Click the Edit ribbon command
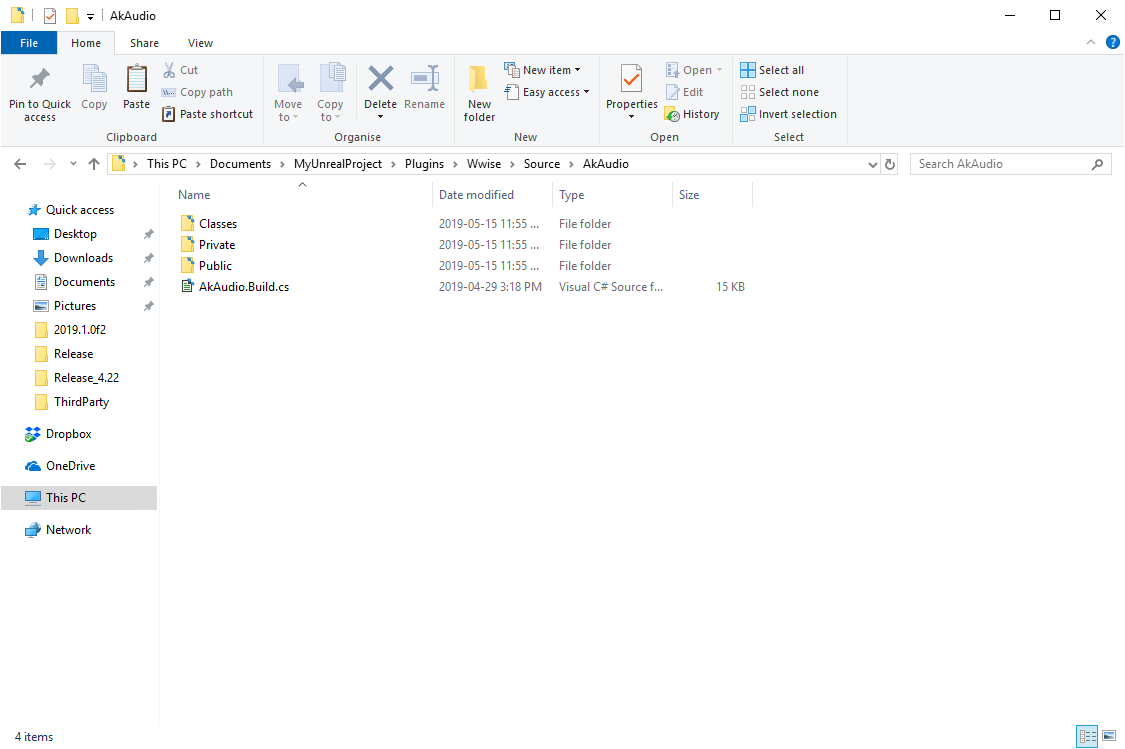The height and width of the screenshot is (749, 1125). pyautogui.click(x=684, y=92)
